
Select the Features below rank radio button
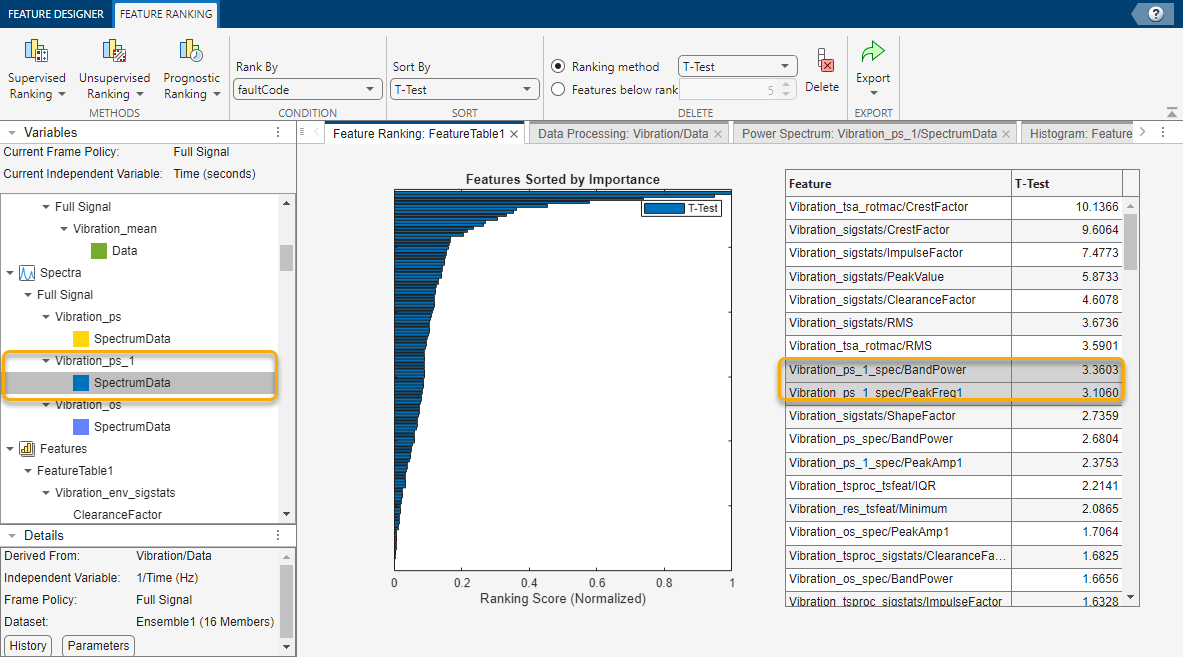click(x=559, y=89)
